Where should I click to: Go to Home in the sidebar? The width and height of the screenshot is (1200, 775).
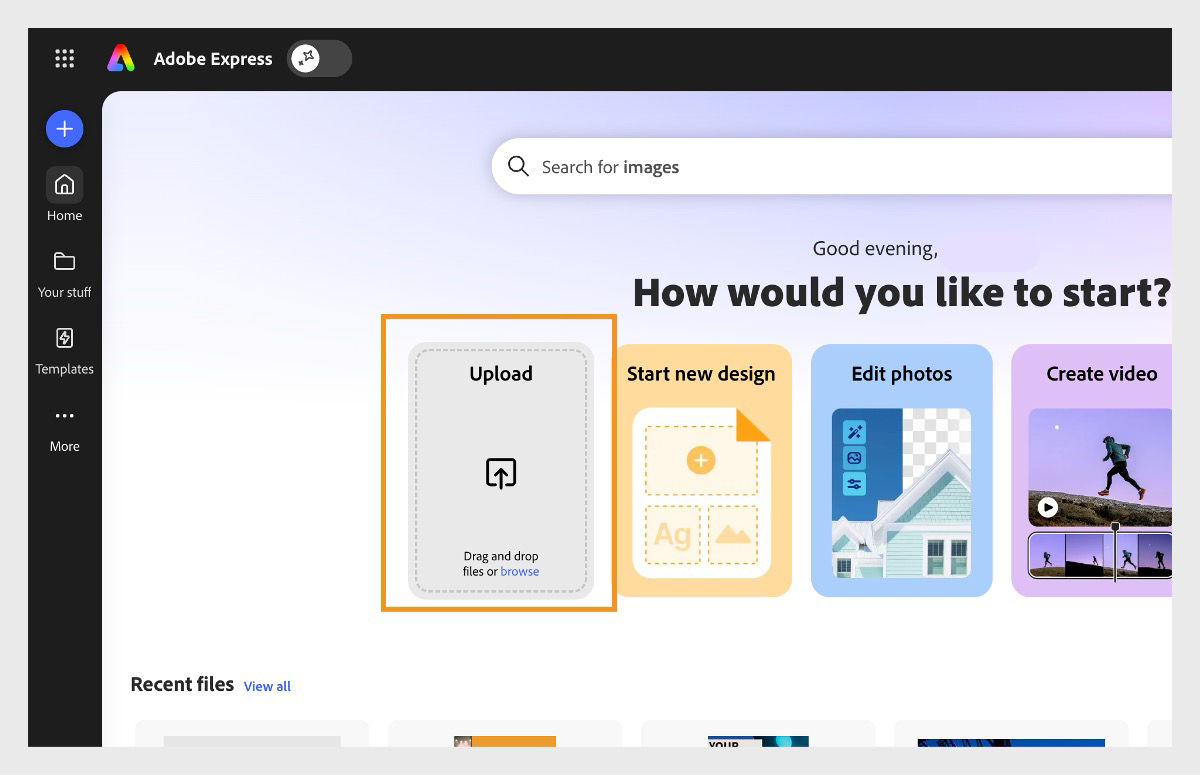pos(64,195)
